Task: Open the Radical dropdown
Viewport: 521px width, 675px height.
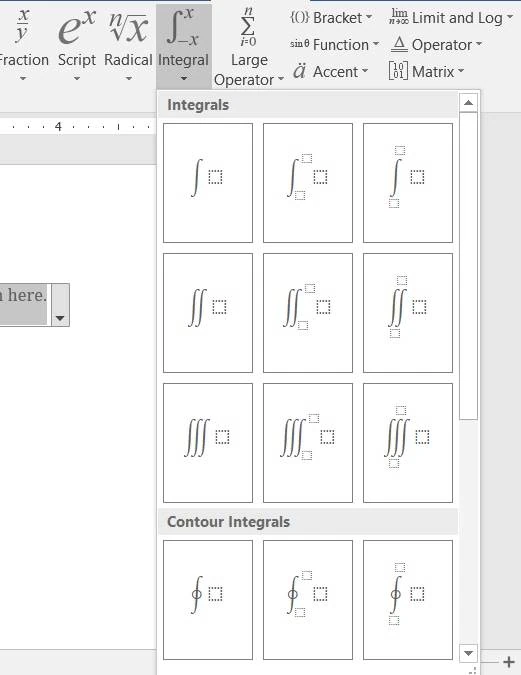Action: (x=128, y=45)
